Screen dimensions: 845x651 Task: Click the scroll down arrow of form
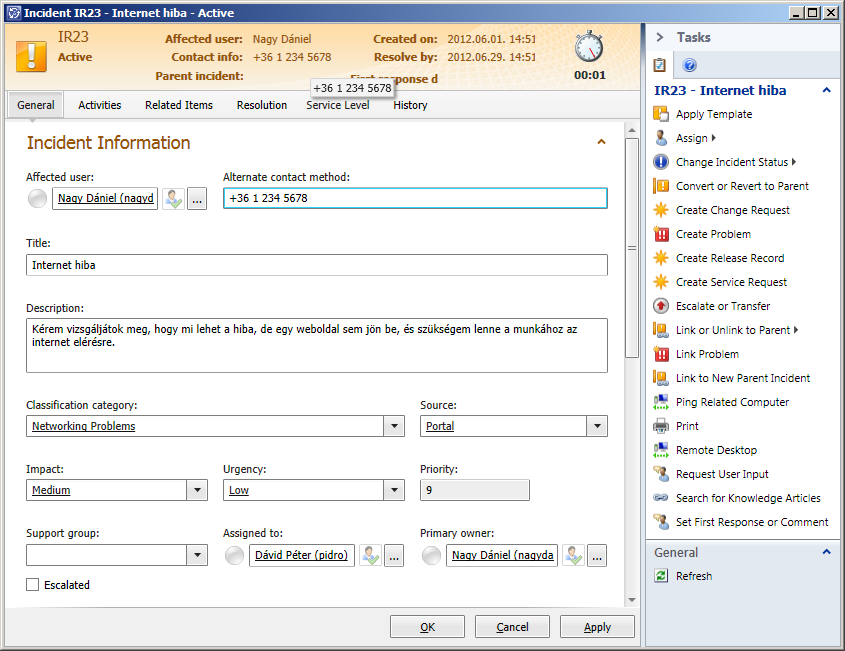632,600
